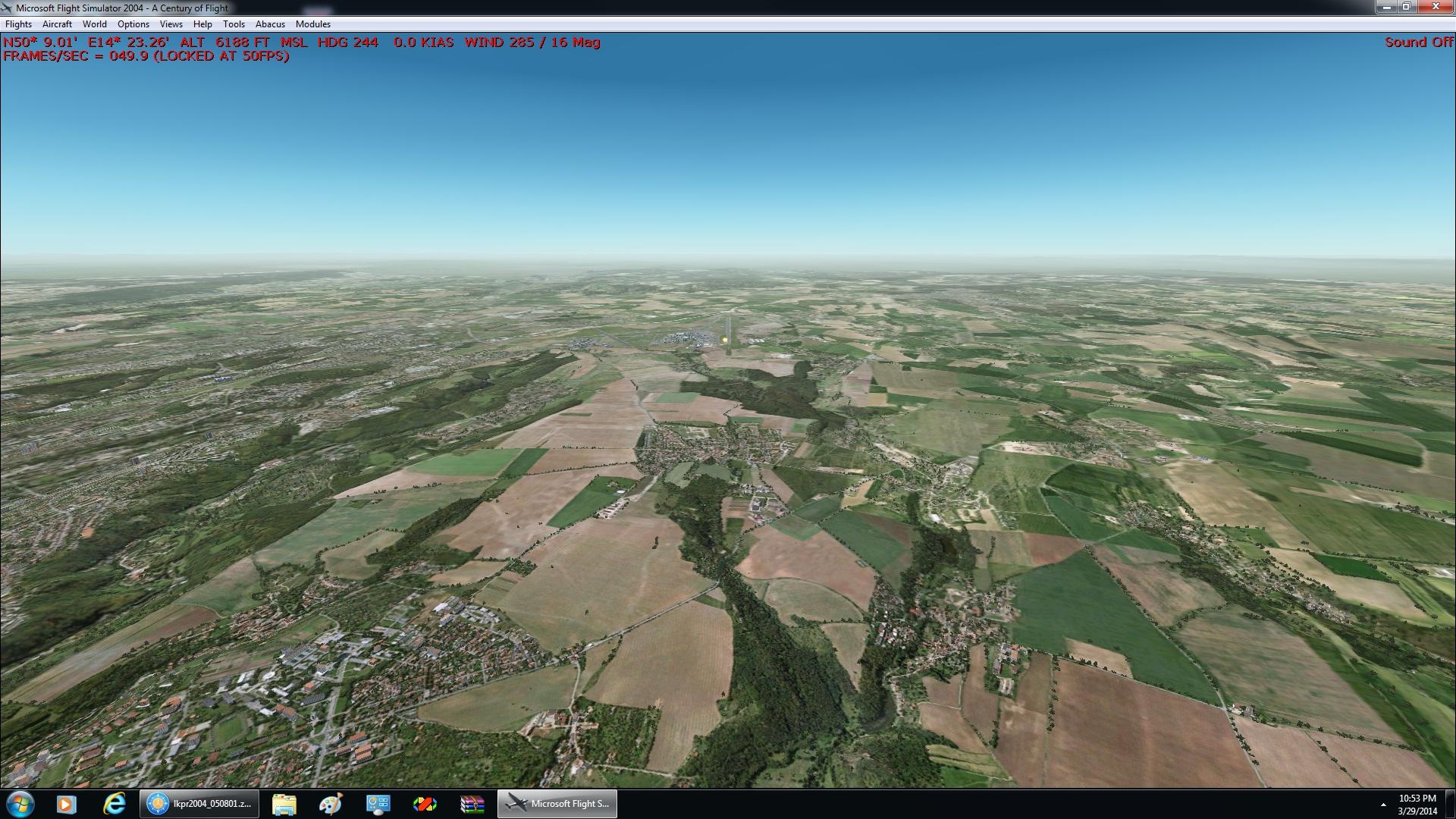Open the Abacus menu
This screenshot has width=1456, height=819.
tap(270, 24)
